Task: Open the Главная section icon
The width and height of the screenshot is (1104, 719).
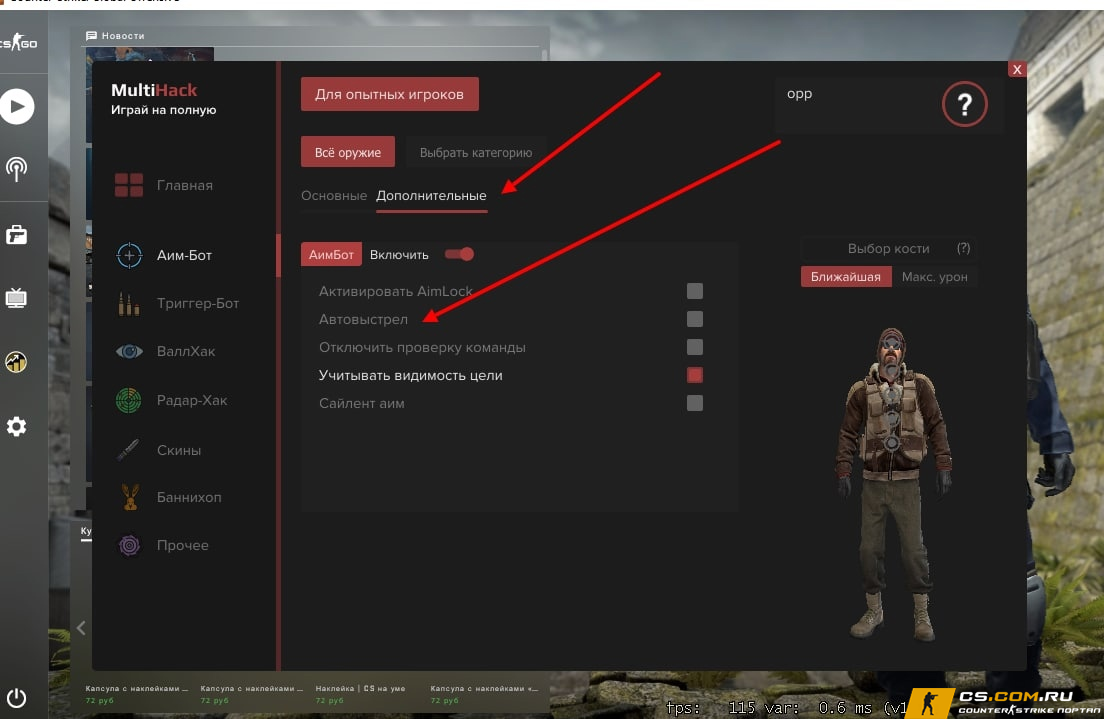Action: (129, 185)
